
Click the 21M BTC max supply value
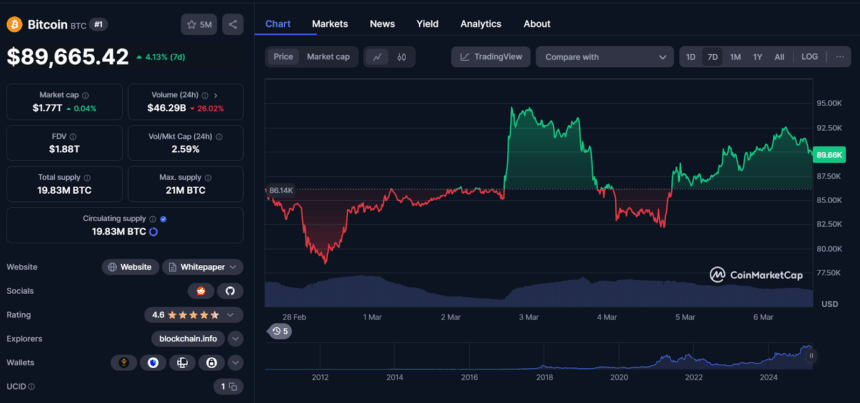[185, 190]
